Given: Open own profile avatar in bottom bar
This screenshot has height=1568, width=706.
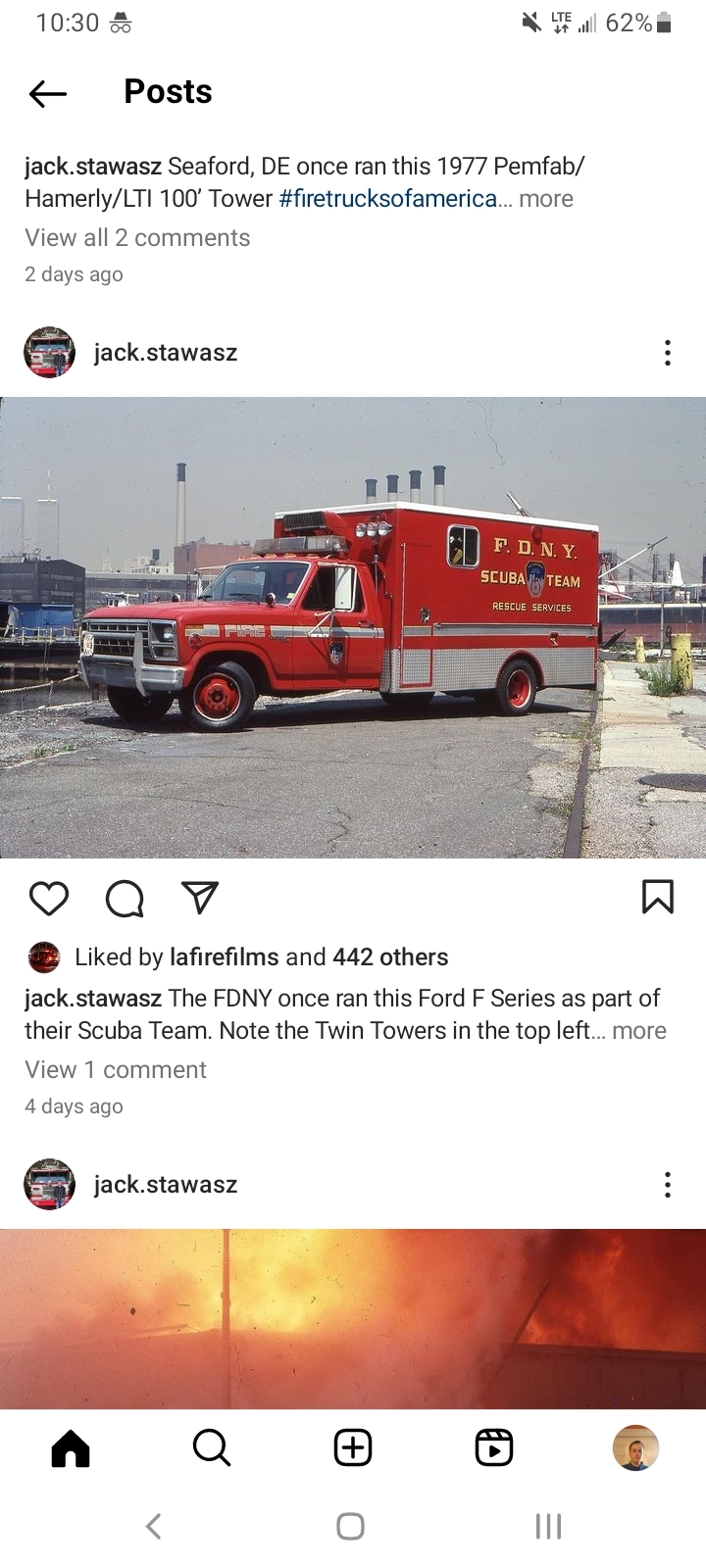Looking at the screenshot, I should coord(635,1447).
